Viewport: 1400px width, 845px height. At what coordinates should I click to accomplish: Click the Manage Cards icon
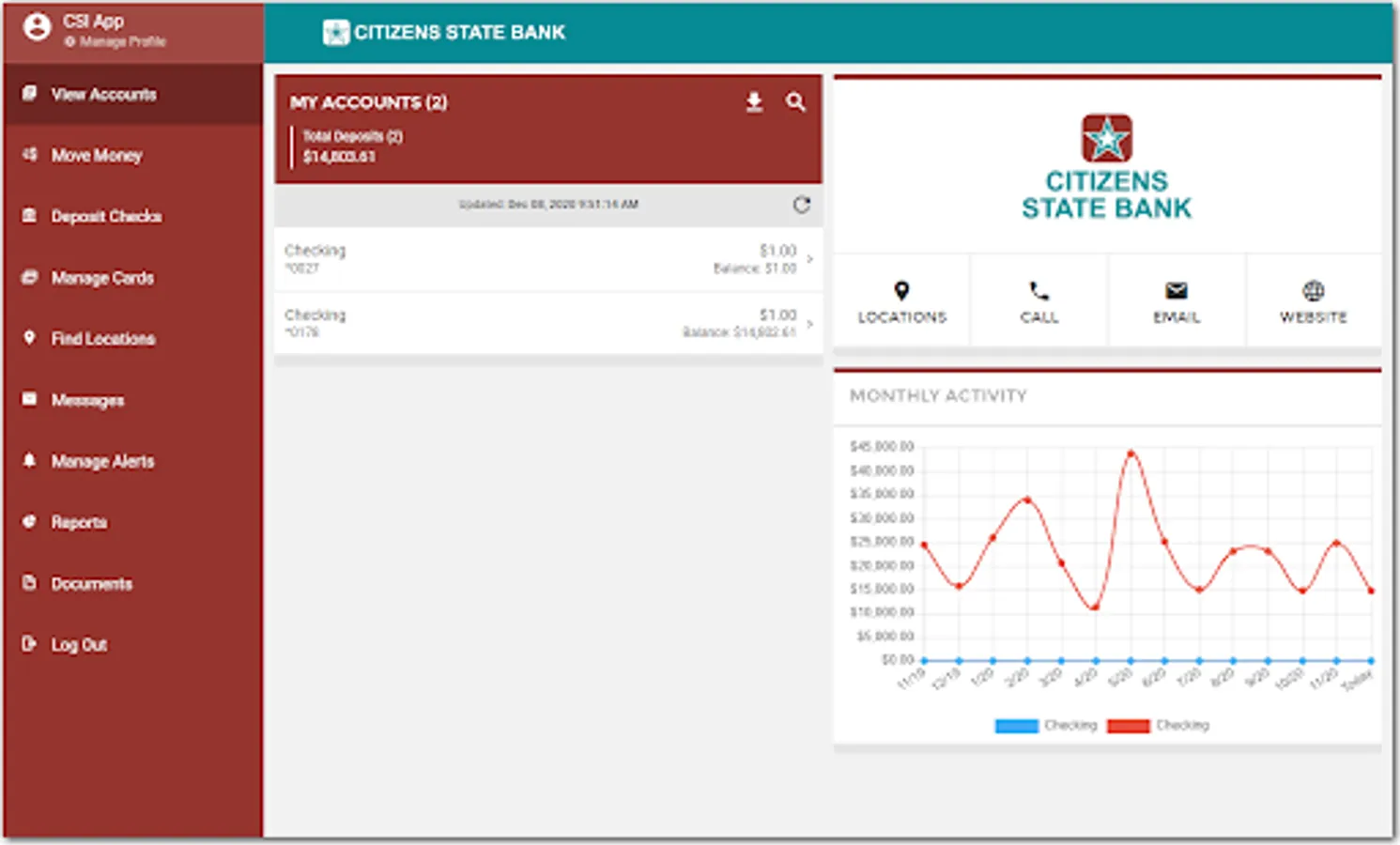(x=30, y=277)
